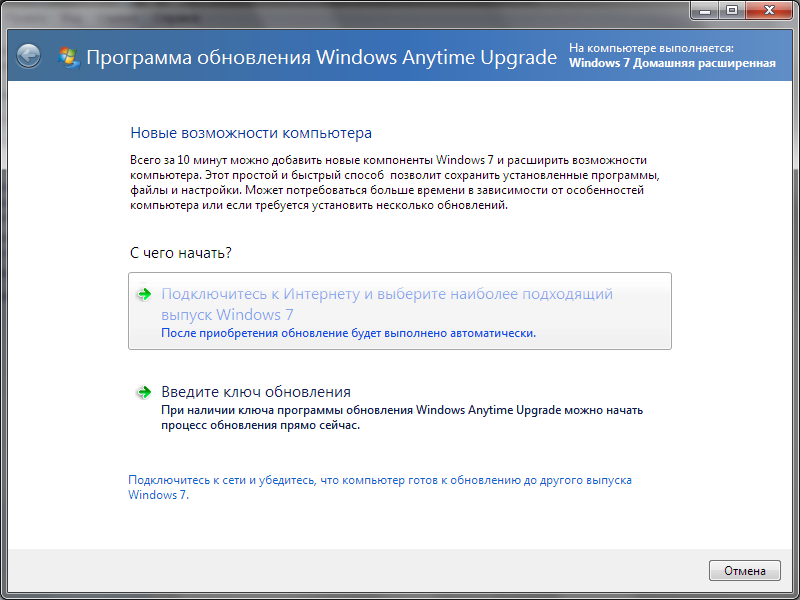800x600 pixels.
Task: Click title 'Программа обновления Windows Anytime Upgrade'
Action: [x=321, y=57]
